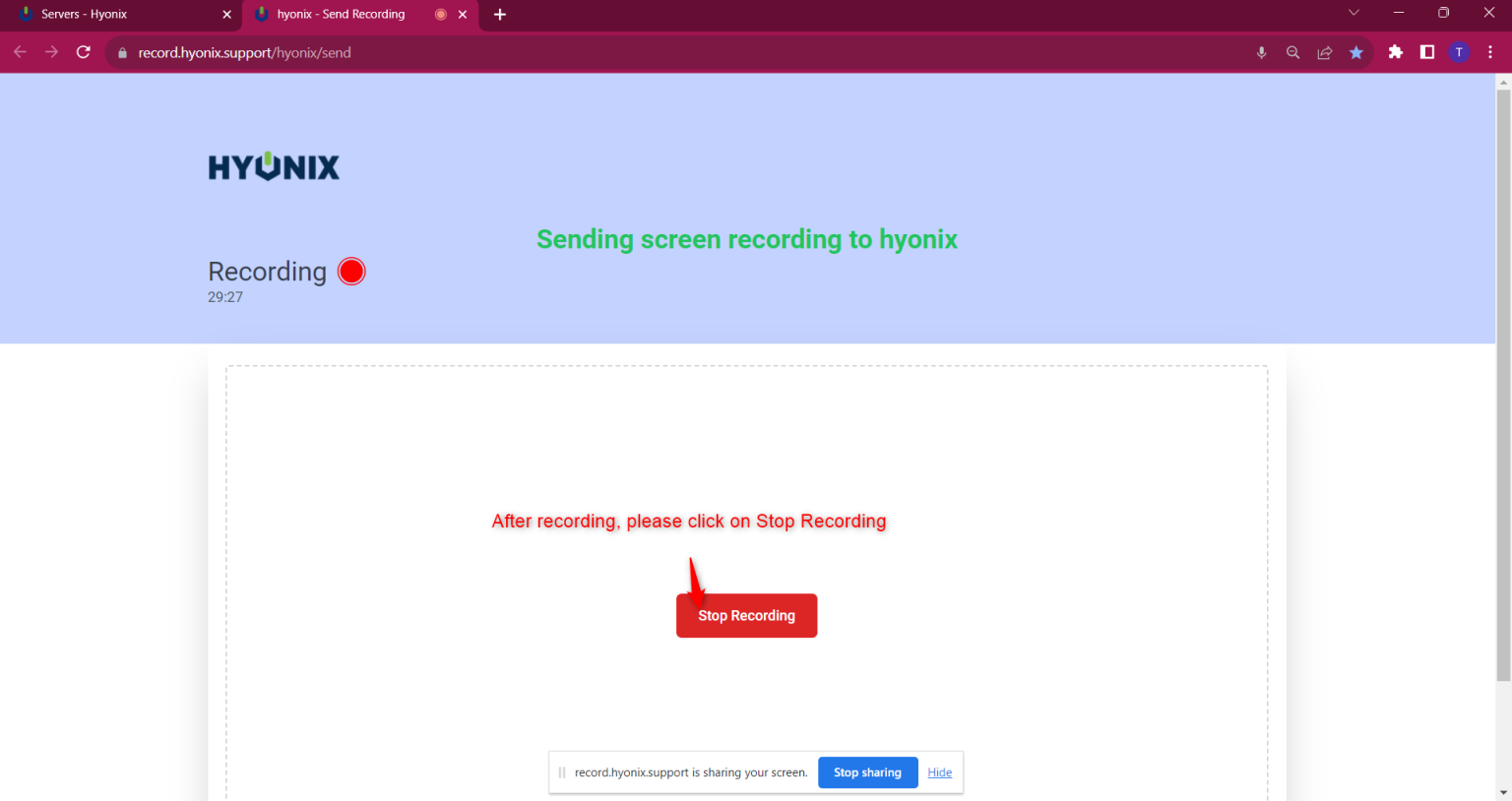1512x801 pixels.
Task: Switch to Servers - Hyonix tab
Action: 108,15
